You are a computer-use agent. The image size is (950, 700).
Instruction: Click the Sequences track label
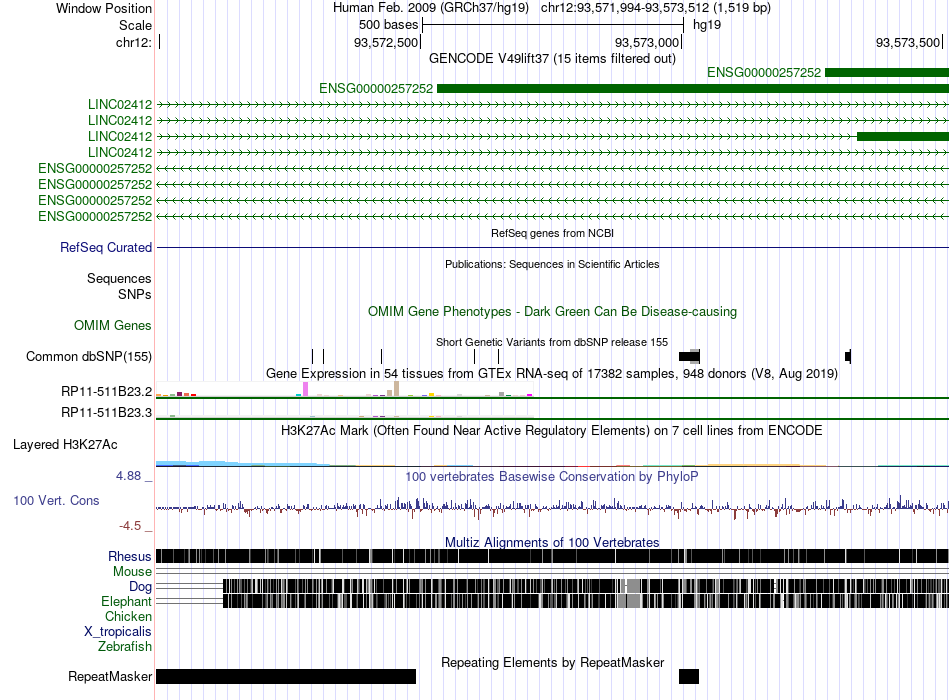coord(119,278)
